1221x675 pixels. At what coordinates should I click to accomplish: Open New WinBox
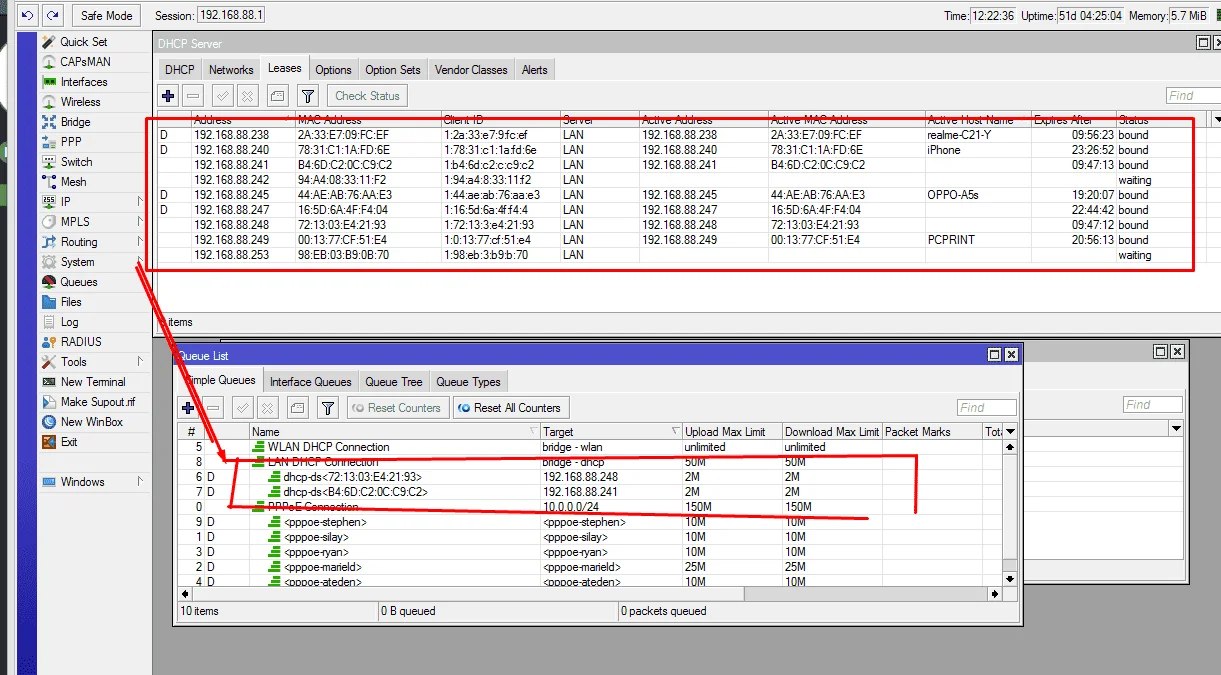tap(91, 422)
